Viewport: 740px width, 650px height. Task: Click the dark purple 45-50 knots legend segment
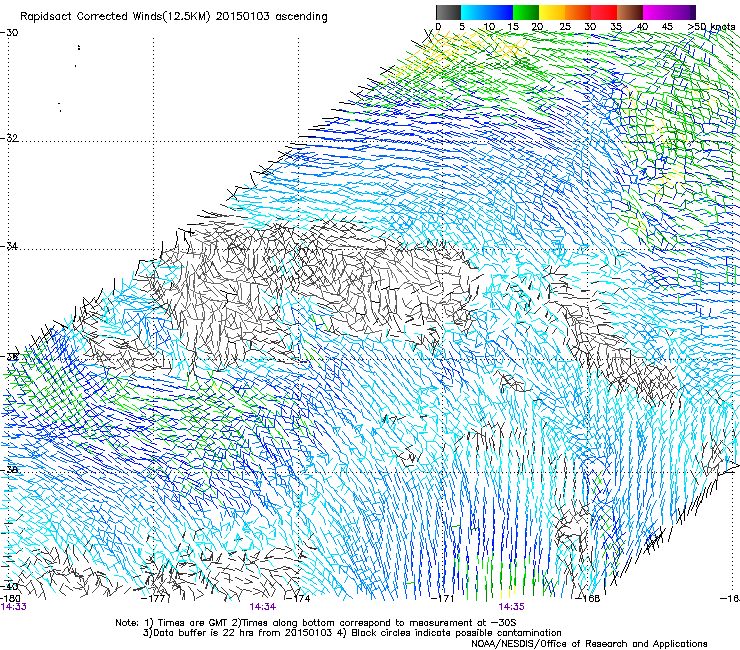click(682, 12)
